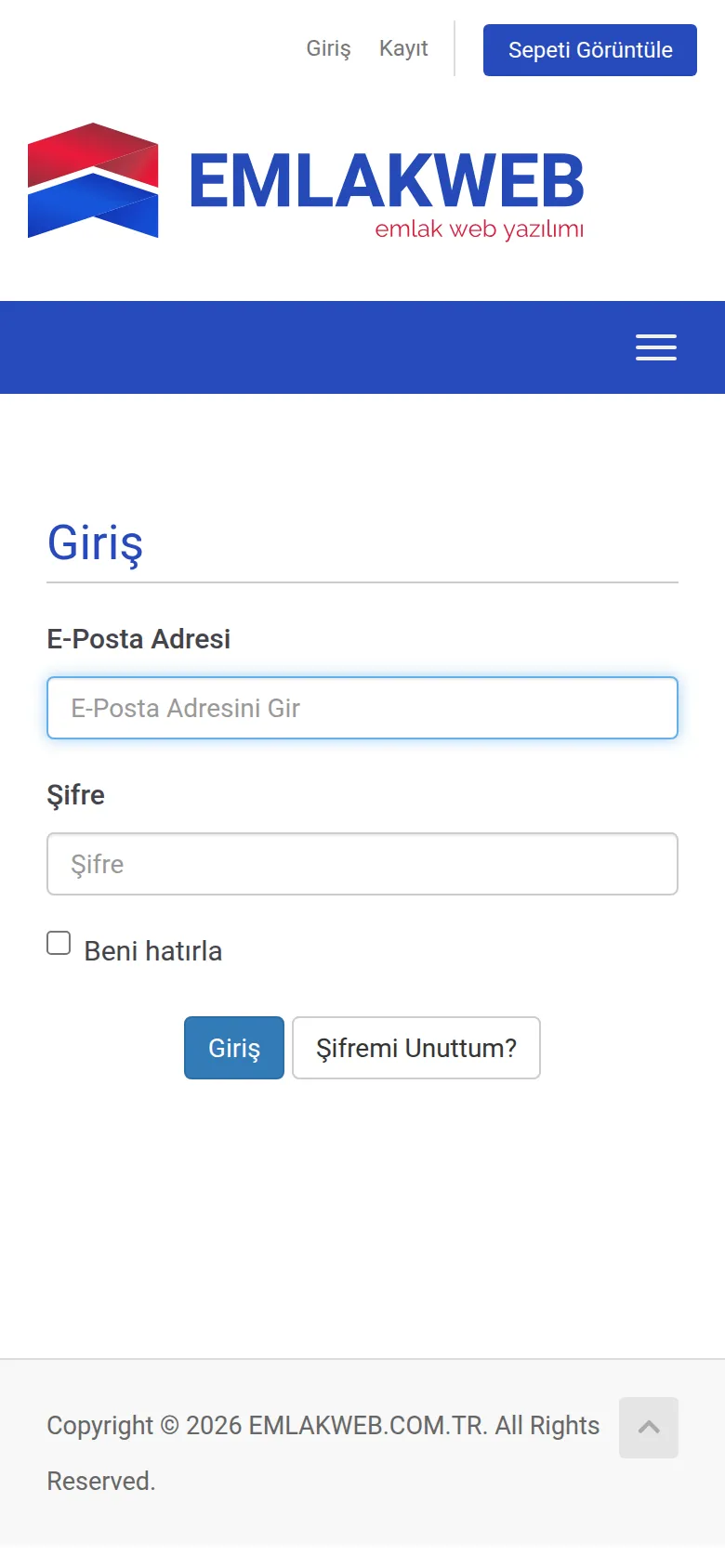Click the Şifre field label
This screenshot has width=725, height=1568.
pyautogui.click(x=75, y=795)
